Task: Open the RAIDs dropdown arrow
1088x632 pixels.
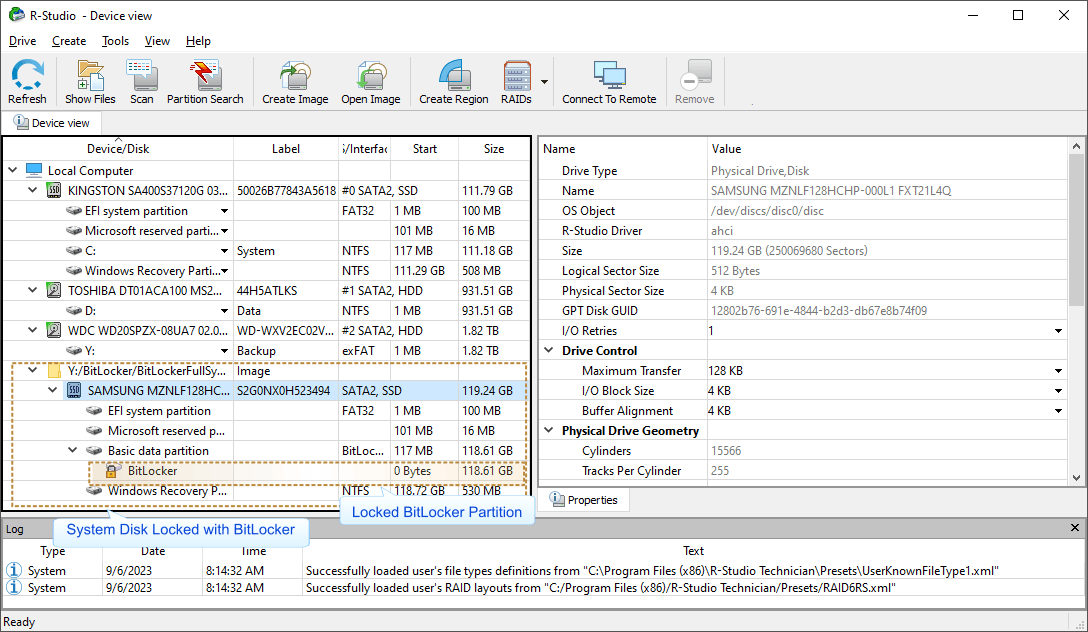Action: tap(544, 82)
